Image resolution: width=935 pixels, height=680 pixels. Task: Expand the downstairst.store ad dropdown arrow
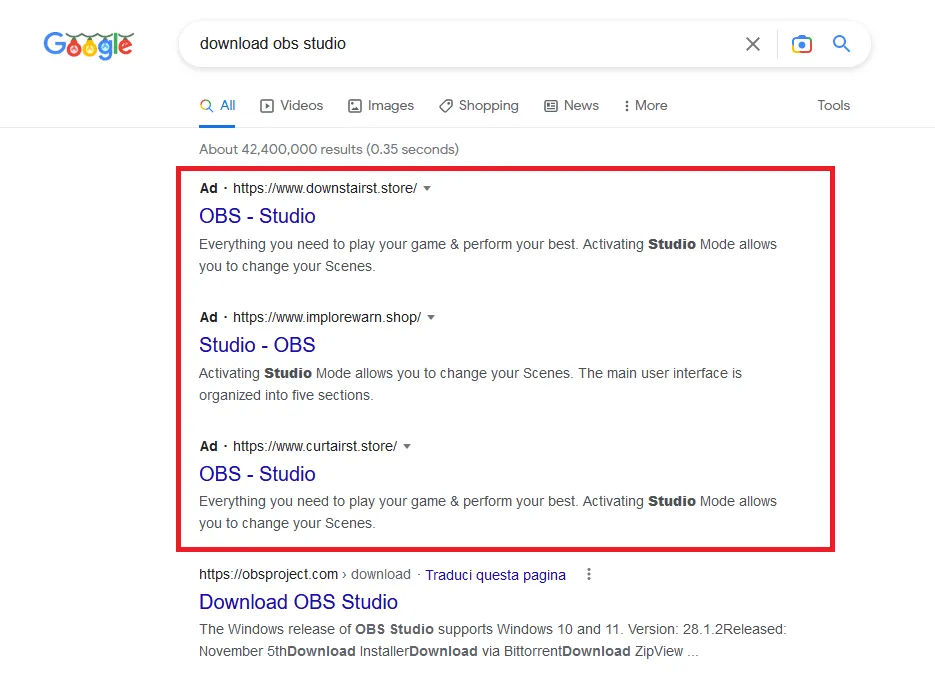(x=427, y=188)
